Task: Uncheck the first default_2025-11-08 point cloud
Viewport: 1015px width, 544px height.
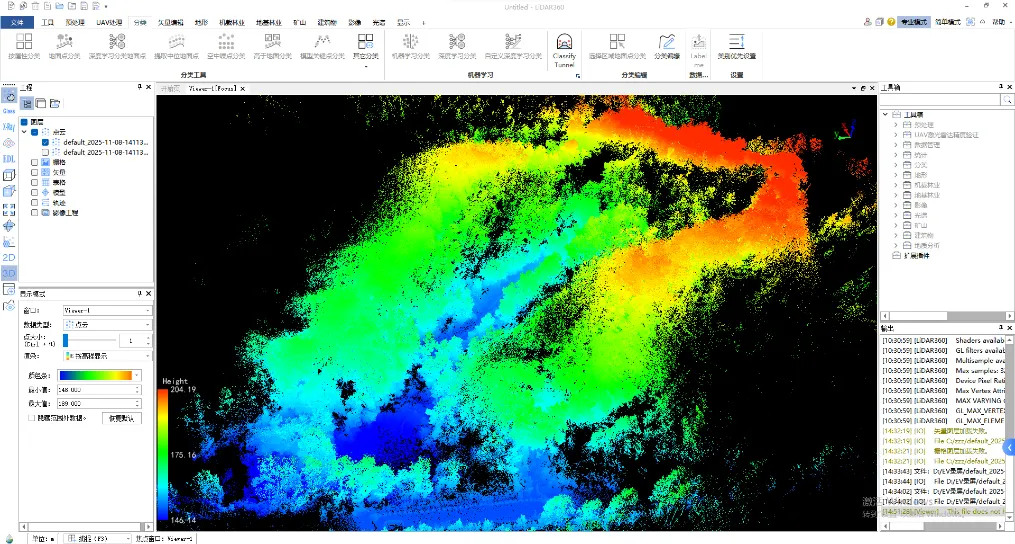Action: 45,142
